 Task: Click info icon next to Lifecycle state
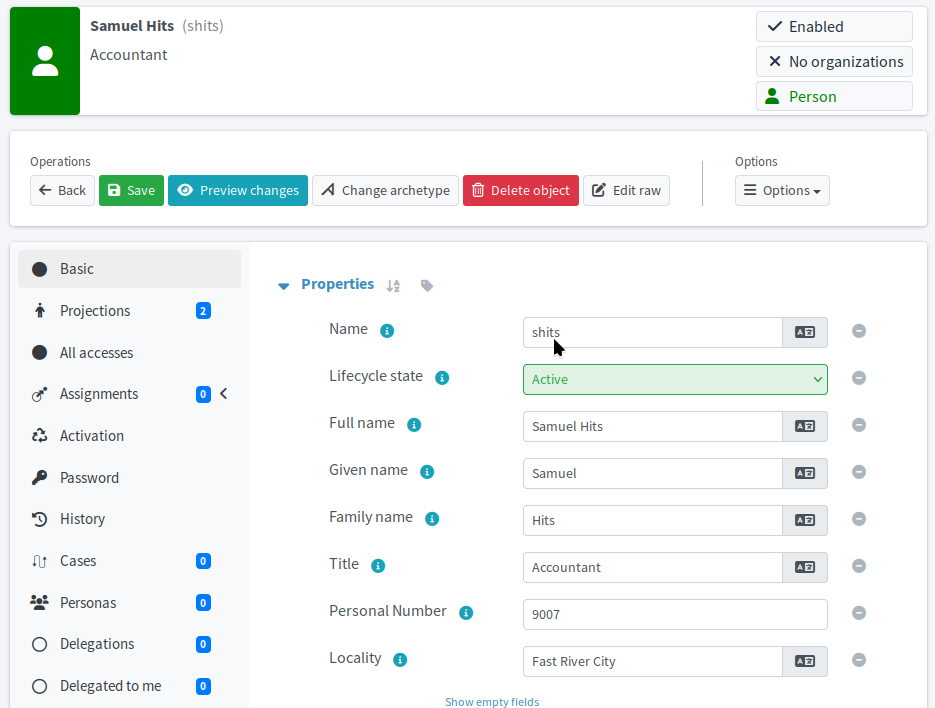click(x=442, y=378)
